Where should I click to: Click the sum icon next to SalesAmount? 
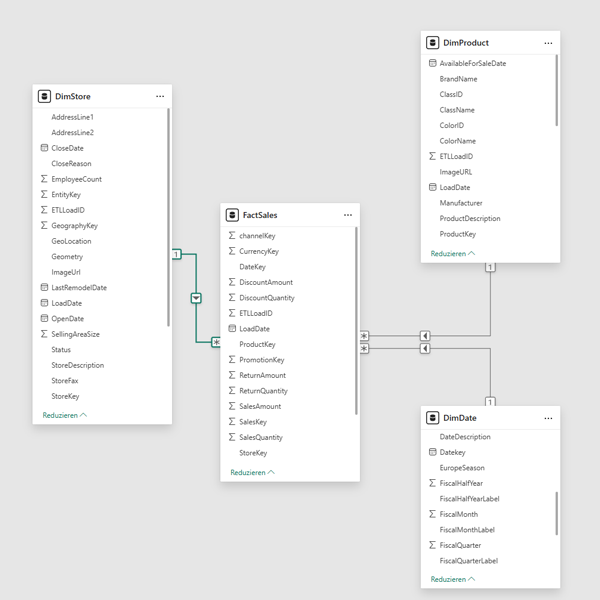[x=232, y=406]
